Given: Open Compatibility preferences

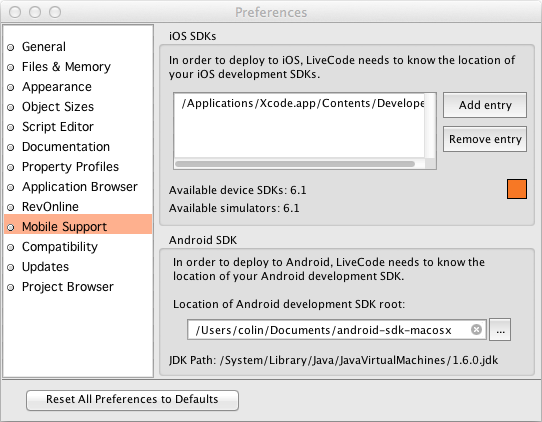Looking at the screenshot, I should tap(59, 247).
